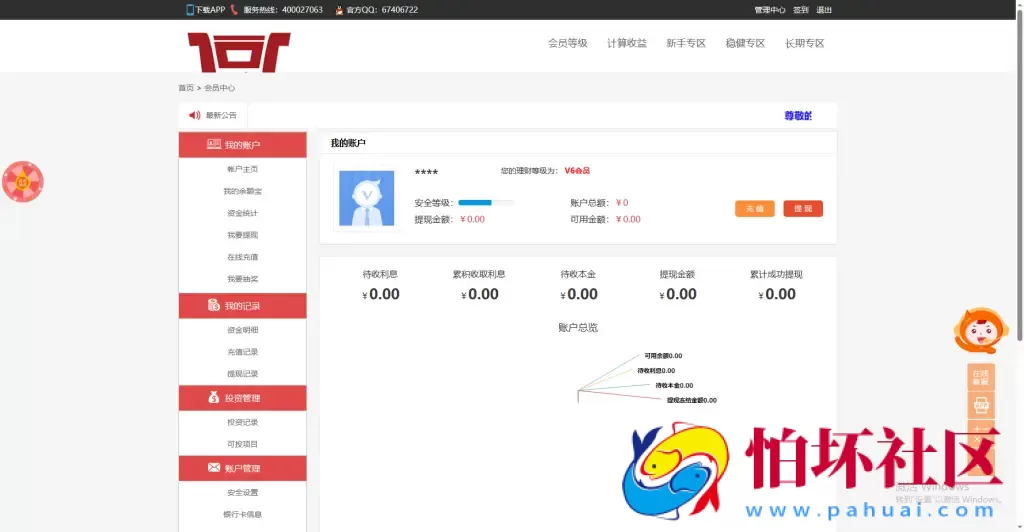
Task: Click the orange mascot customer service icon
Action: click(x=981, y=330)
